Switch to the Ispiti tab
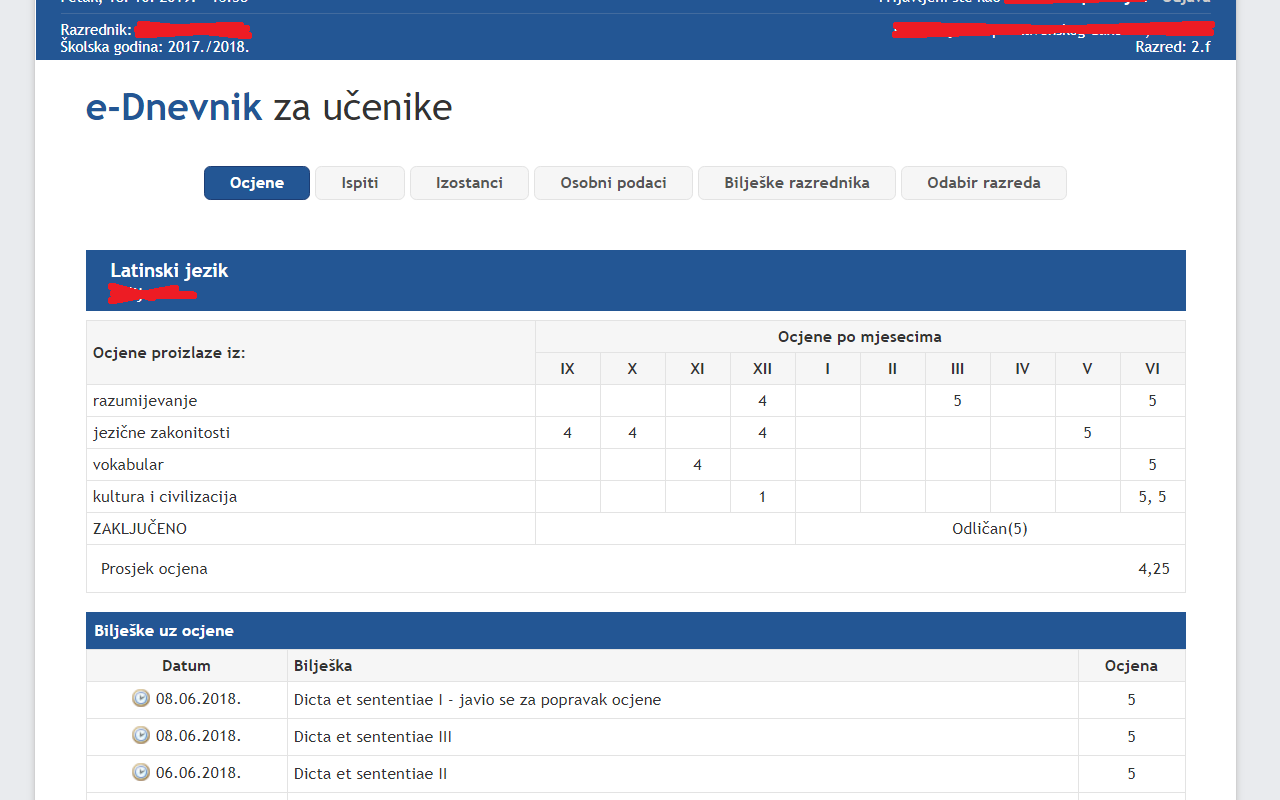 click(x=359, y=183)
